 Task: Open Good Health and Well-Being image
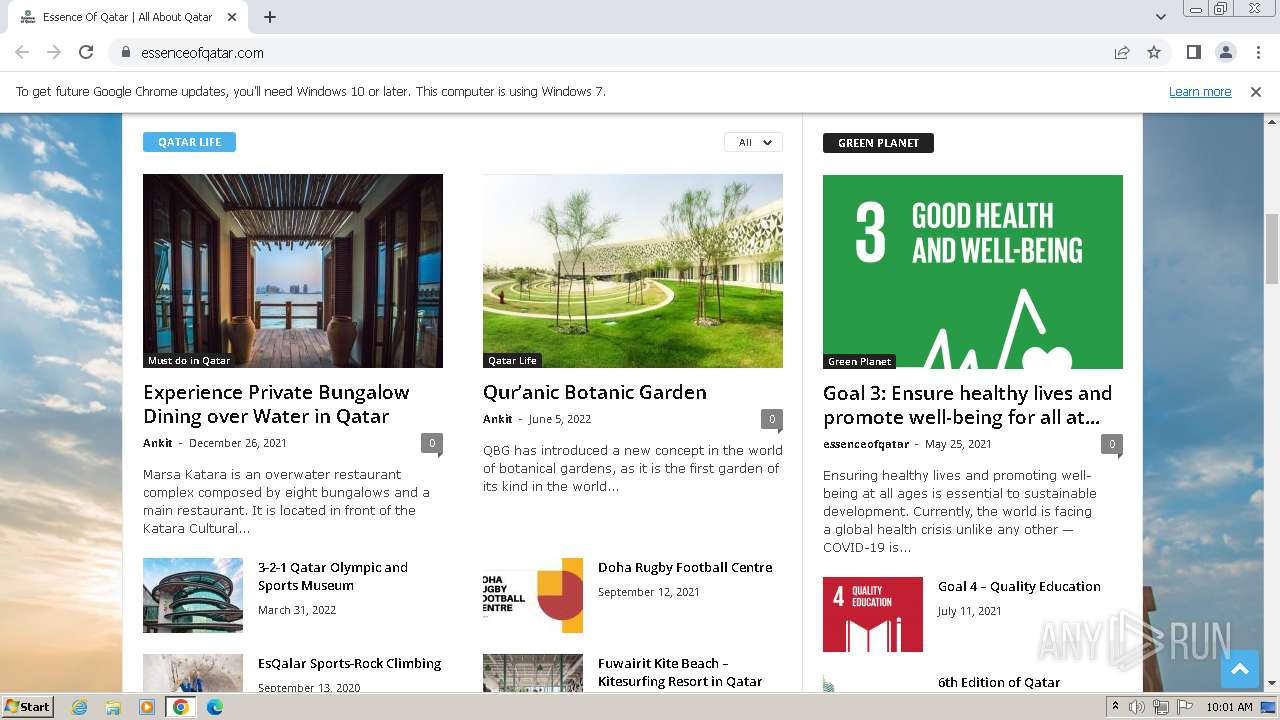[973, 272]
